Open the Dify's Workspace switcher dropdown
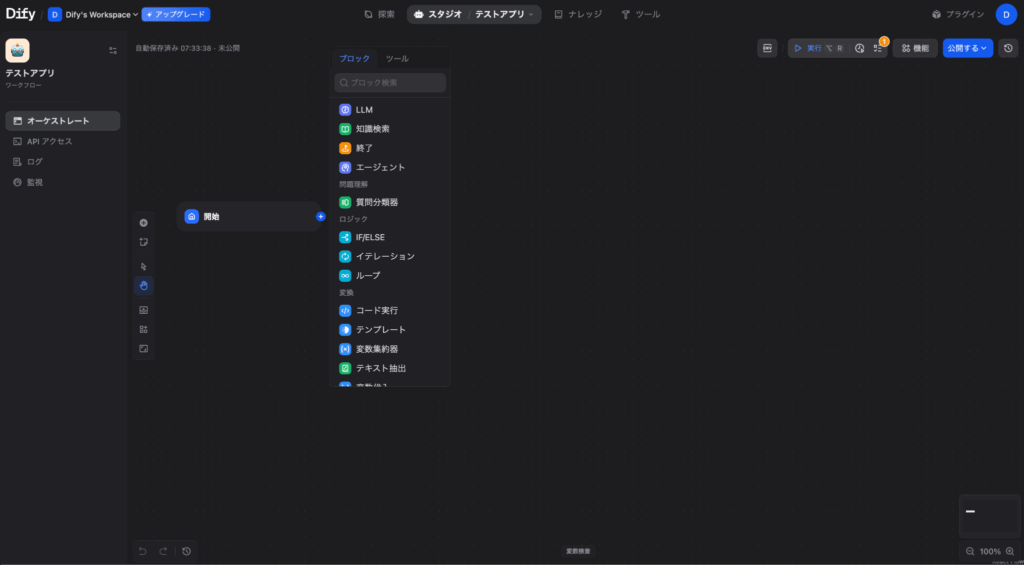1024x565 pixels. tap(93, 15)
